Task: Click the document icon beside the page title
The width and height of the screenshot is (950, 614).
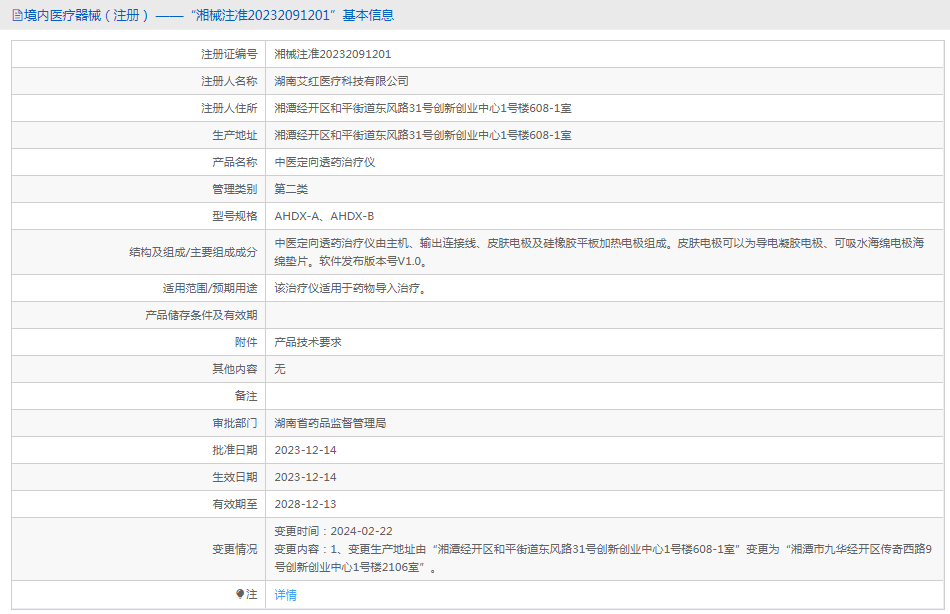Action: [x=18, y=16]
